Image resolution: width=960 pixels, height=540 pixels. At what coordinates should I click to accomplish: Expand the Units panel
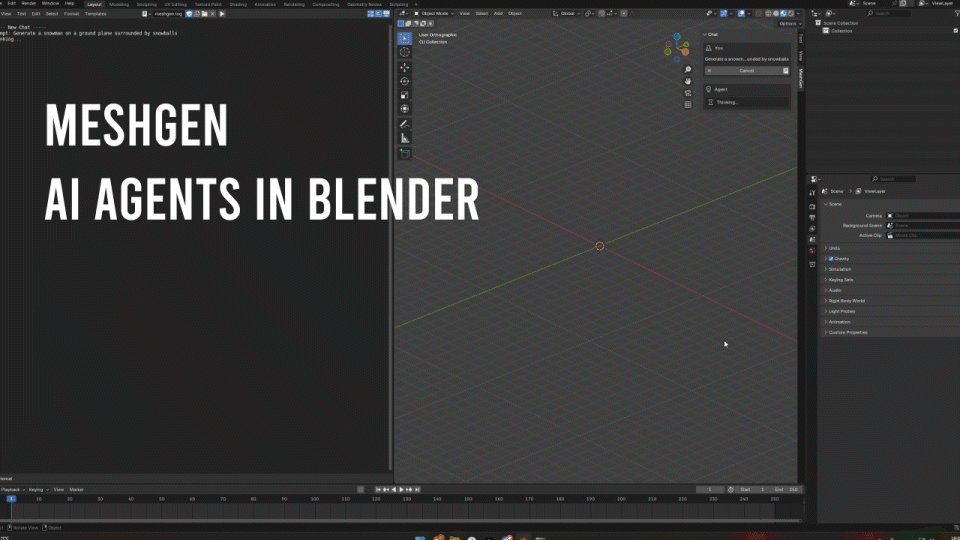[x=834, y=248]
